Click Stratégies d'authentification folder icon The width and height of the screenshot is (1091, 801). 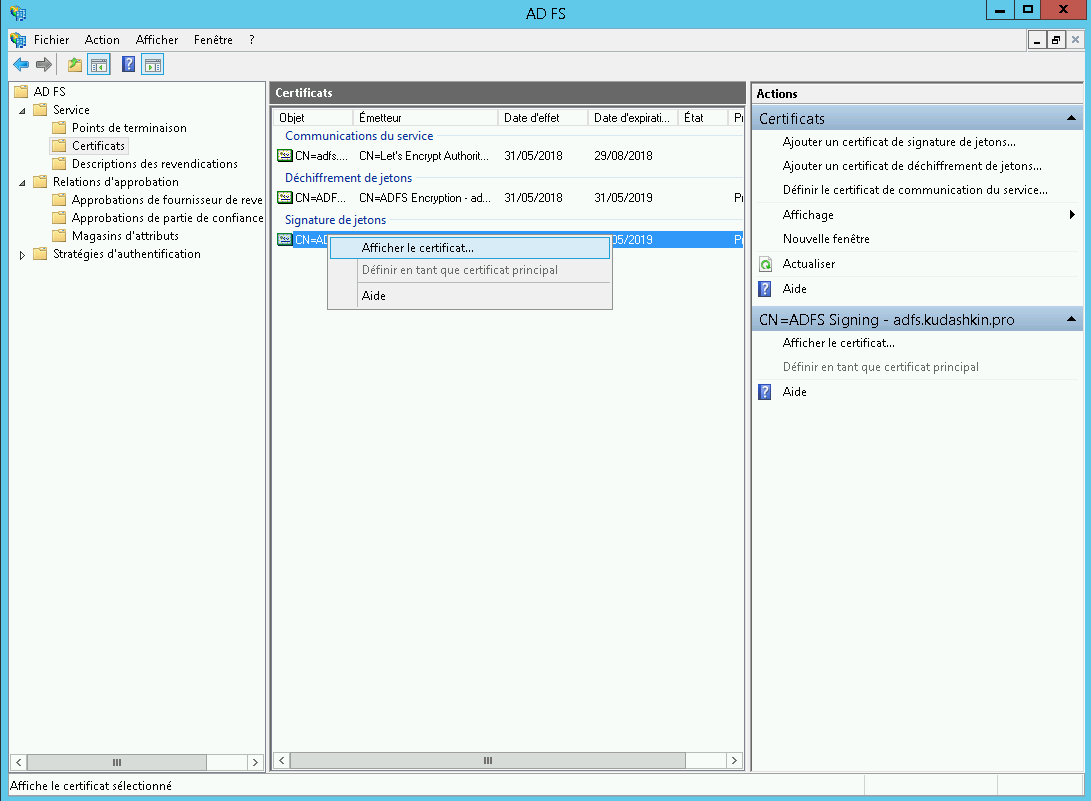[40, 254]
